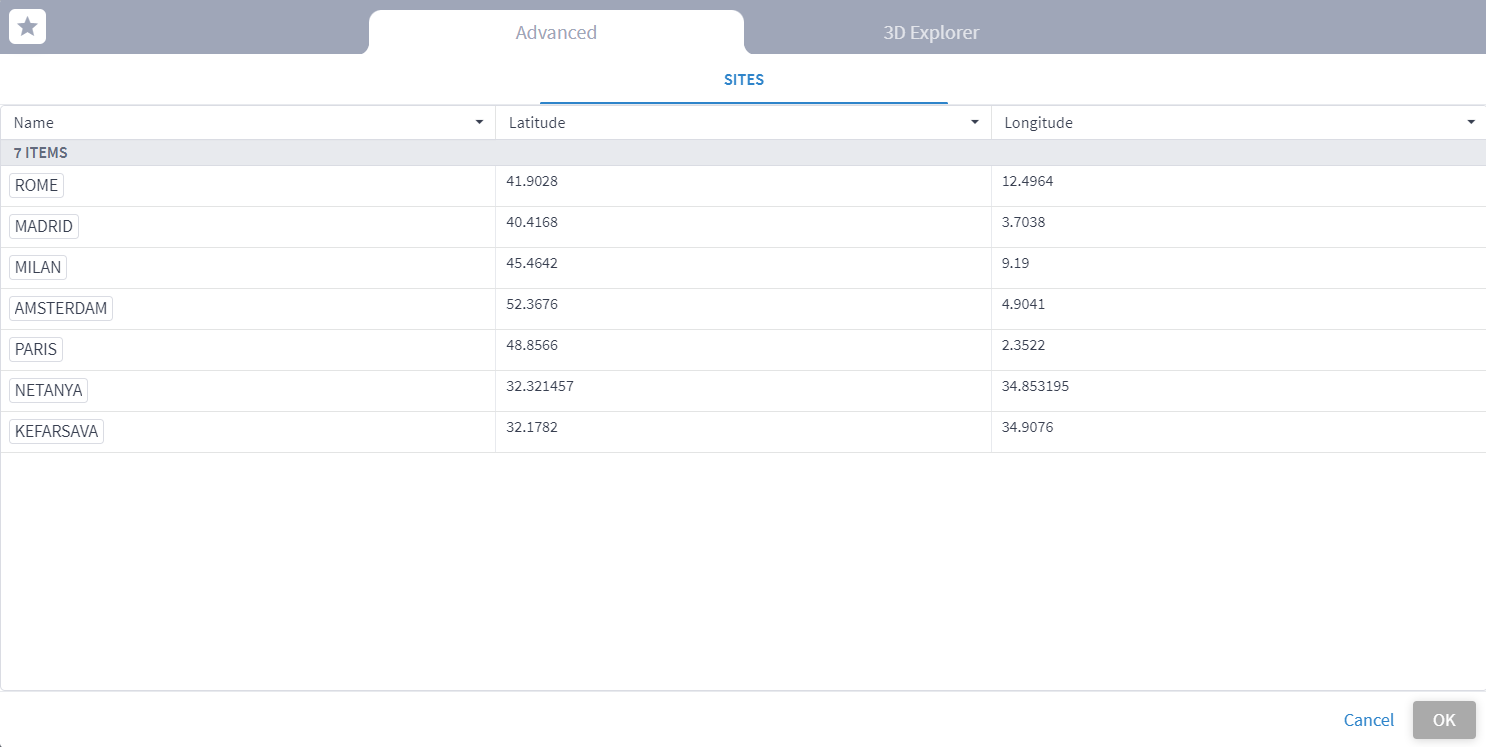Viewport: 1486px width, 747px height.
Task: Click the MILAN site name
Action: tap(37, 267)
